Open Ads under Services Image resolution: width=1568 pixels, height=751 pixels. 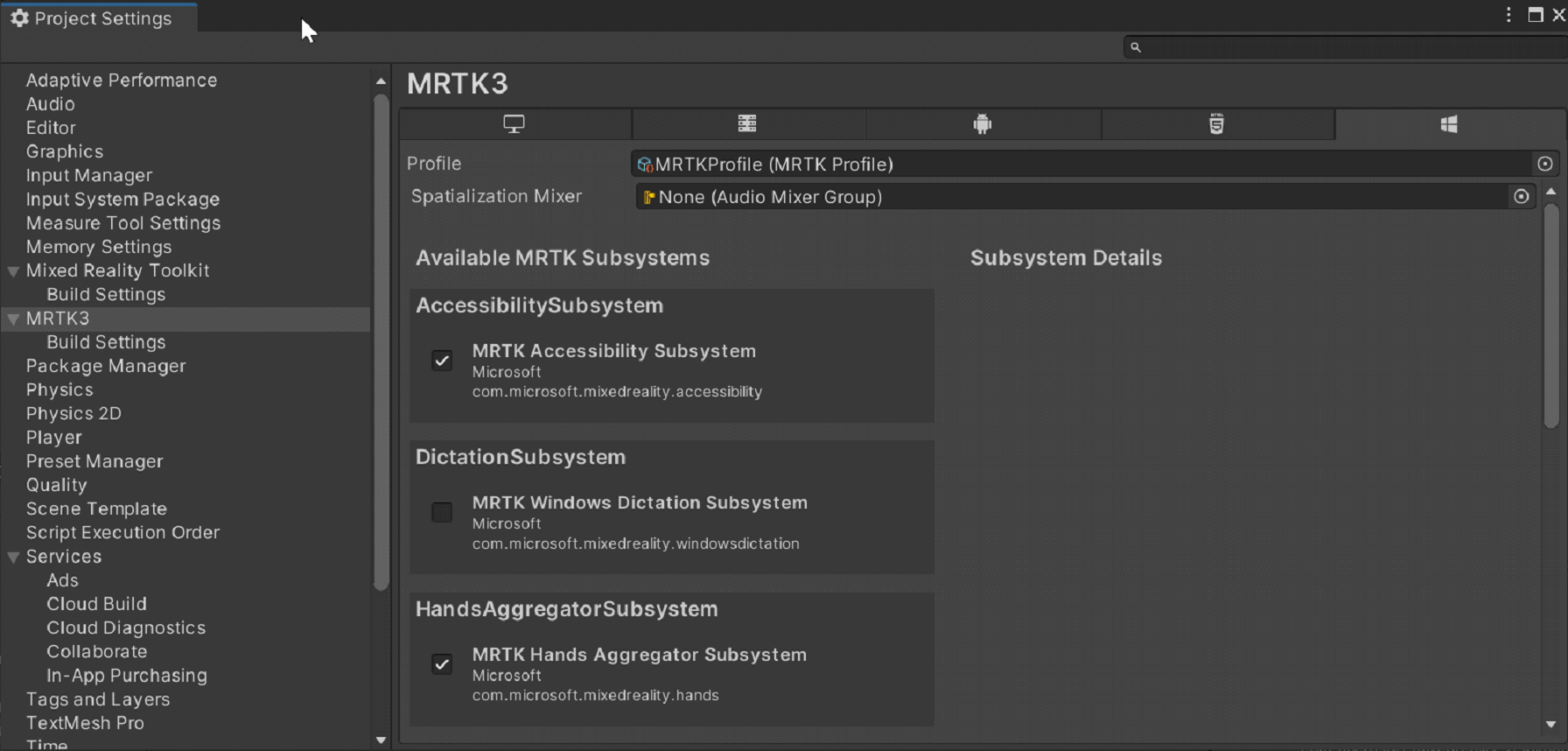(x=62, y=580)
